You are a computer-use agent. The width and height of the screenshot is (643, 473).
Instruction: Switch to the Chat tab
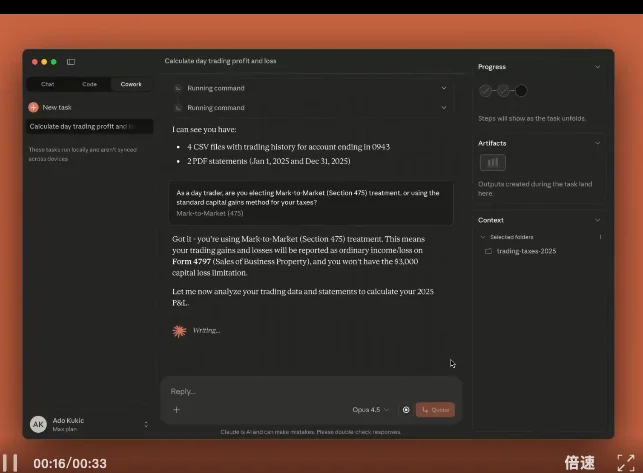tap(47, 84)
